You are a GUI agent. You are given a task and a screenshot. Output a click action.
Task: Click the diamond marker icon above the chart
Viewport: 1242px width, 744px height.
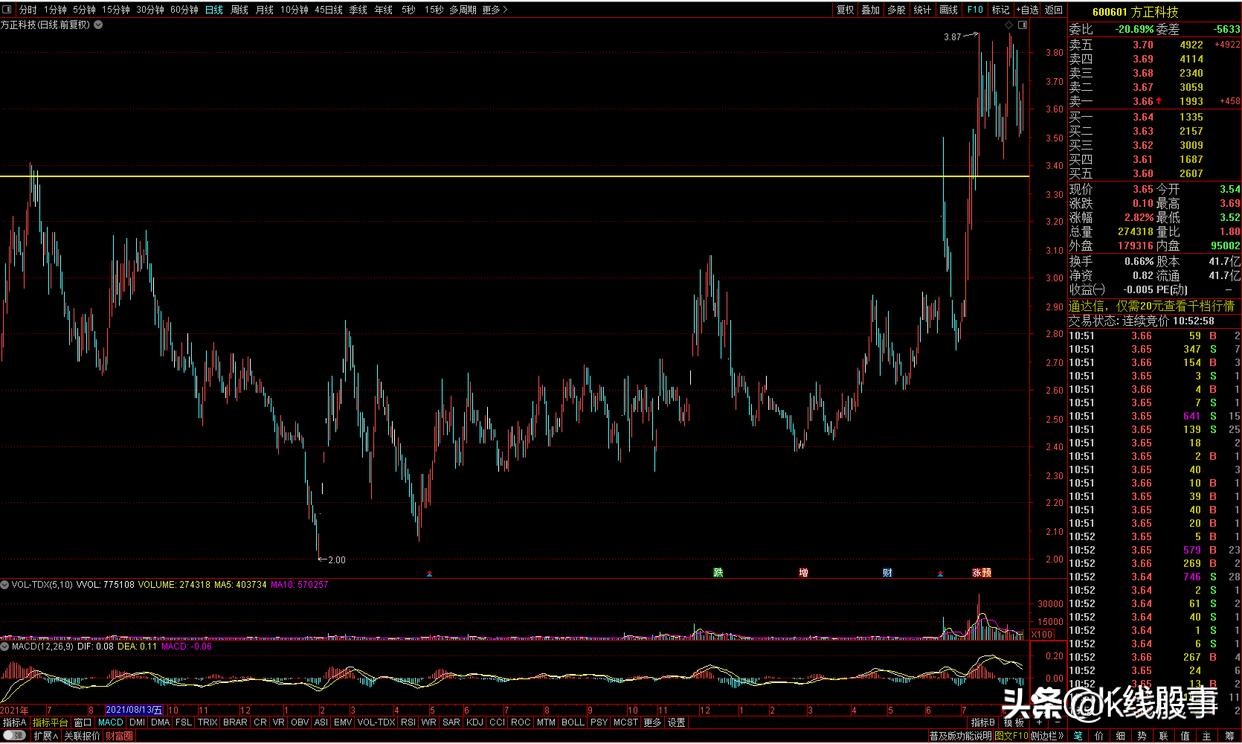click(x=1009, y=24)
